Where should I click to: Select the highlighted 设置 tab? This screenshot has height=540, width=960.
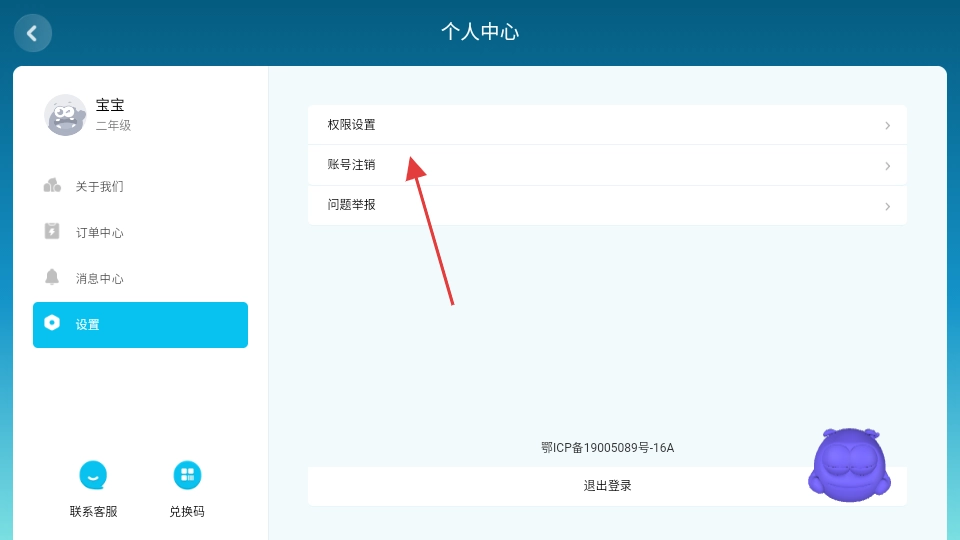pyautogui.click(x=140, y=325)
